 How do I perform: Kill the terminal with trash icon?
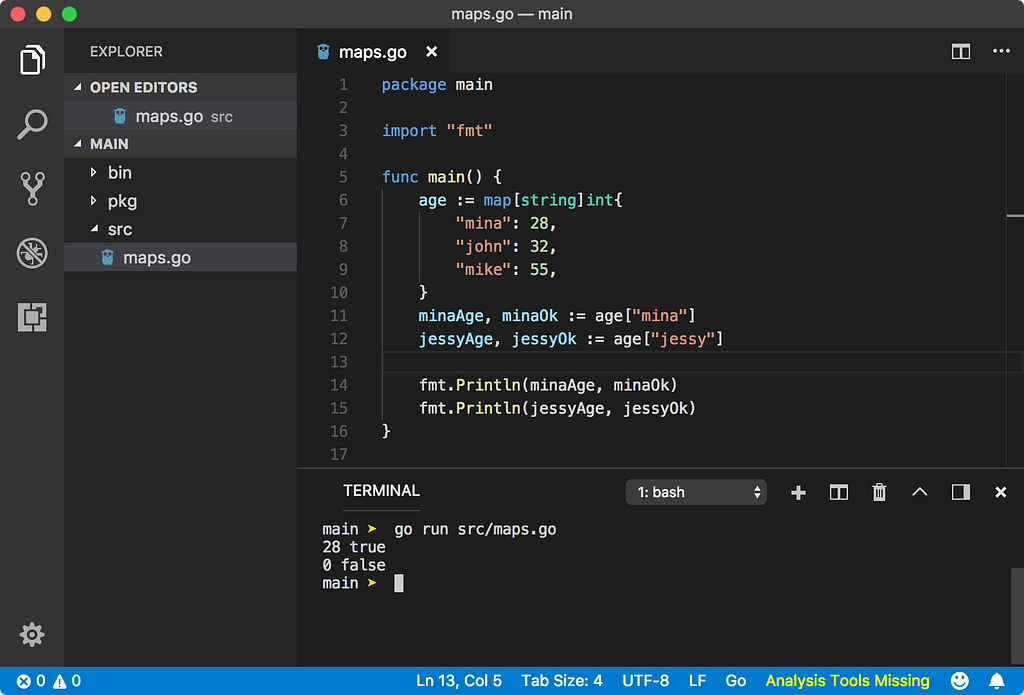pos(879,492)
